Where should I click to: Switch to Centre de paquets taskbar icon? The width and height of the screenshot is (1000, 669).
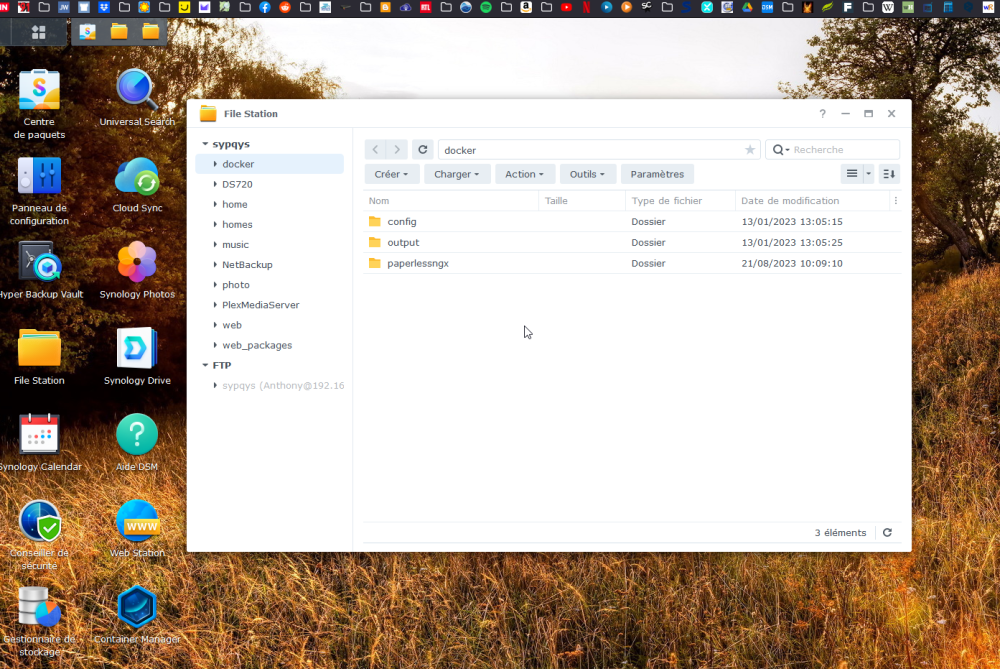tap(87, 32)
